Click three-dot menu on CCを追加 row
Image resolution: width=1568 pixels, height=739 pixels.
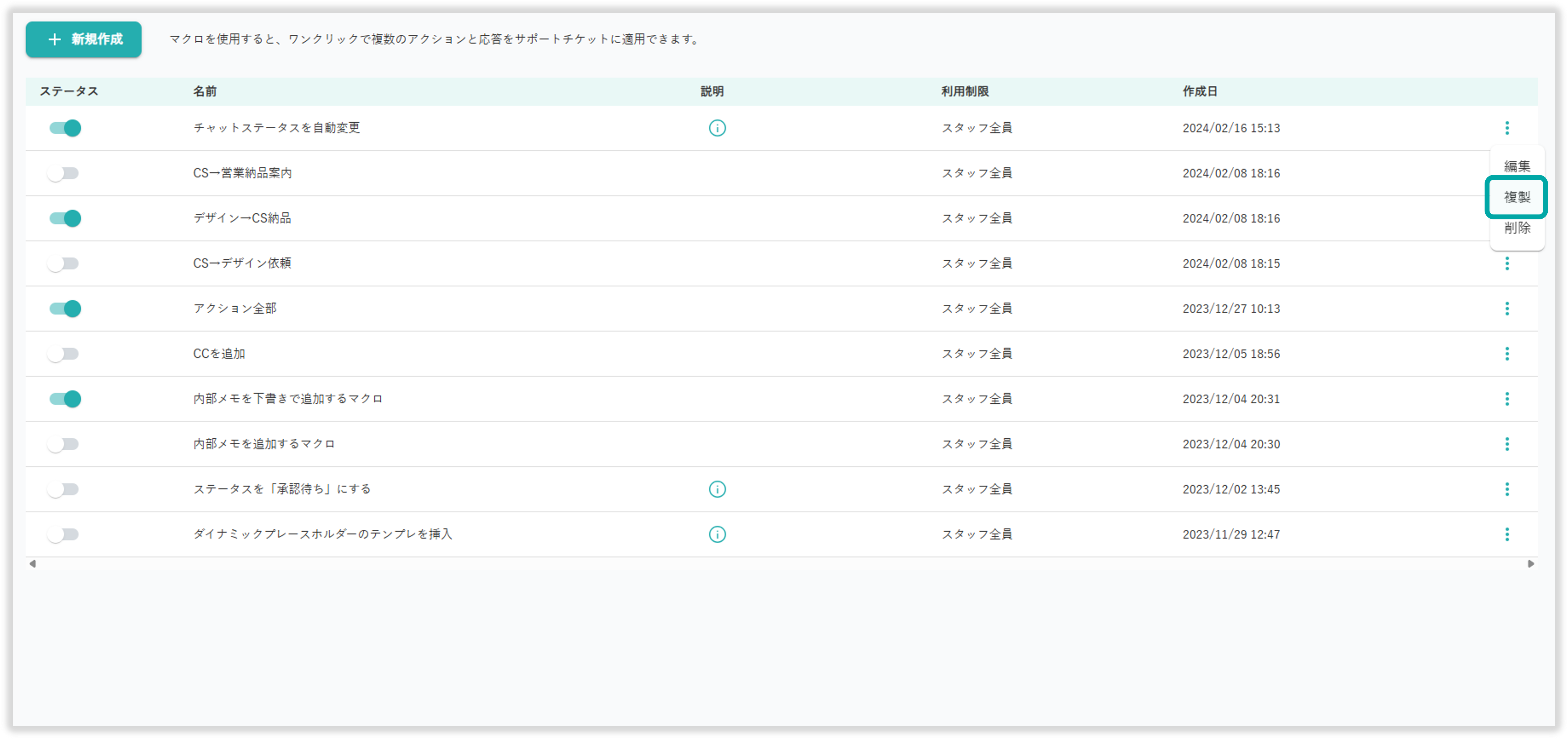pos(1507,354)
